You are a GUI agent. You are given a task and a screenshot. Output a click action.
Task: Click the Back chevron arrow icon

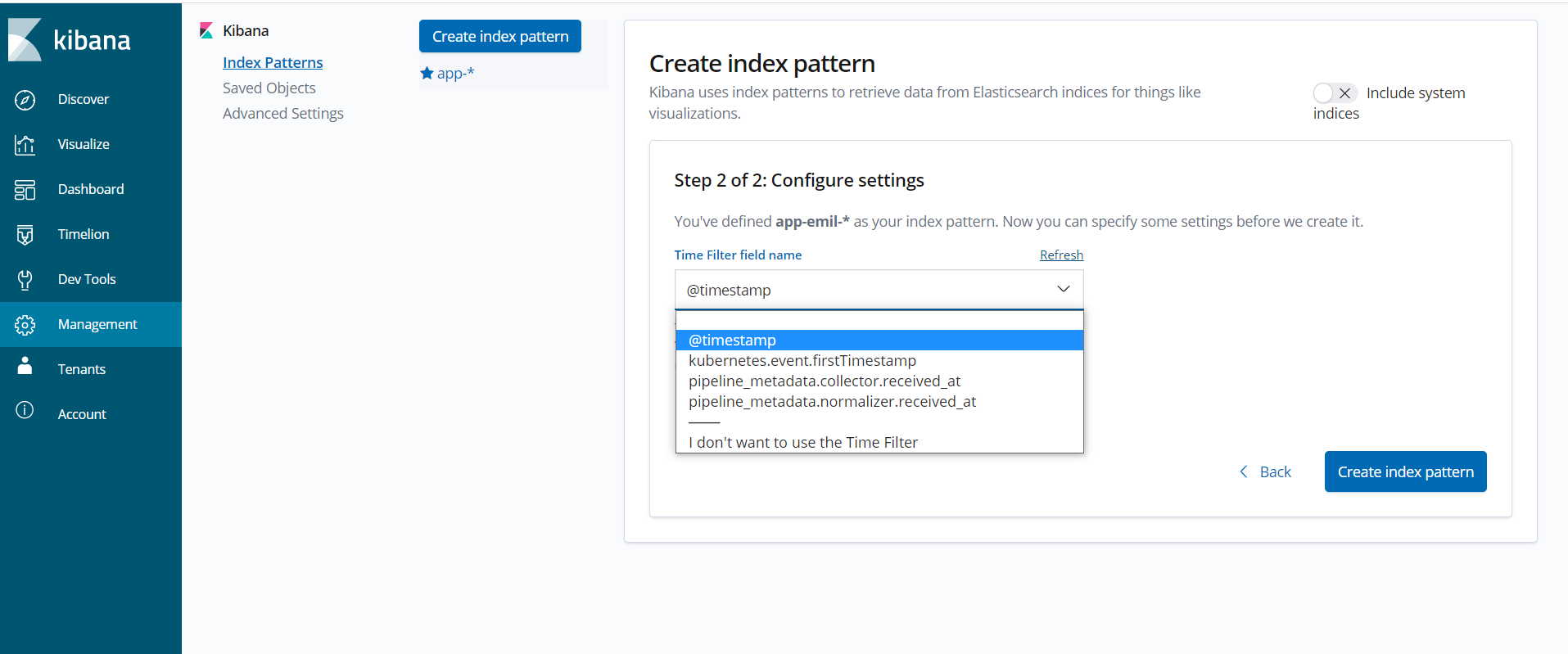[1244, 471]
